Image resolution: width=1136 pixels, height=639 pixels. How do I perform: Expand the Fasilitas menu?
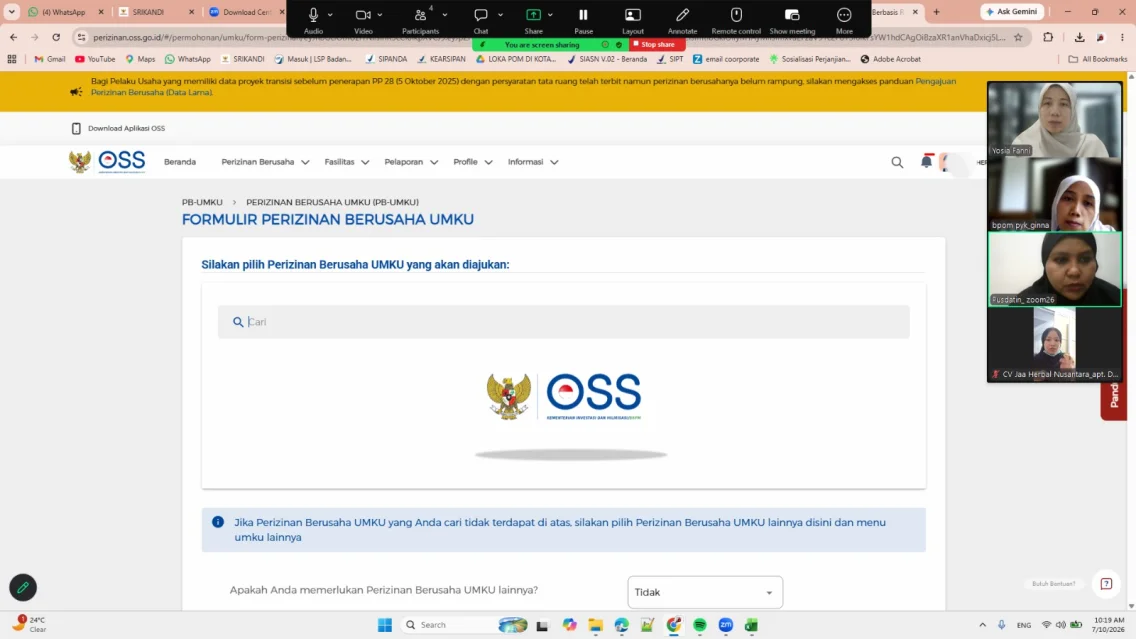click(x=346, y=162)
